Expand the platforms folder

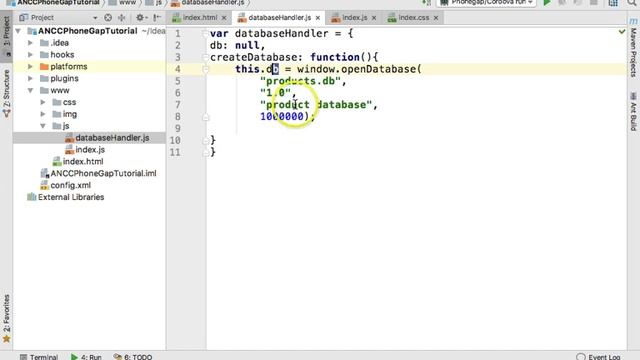coord(30,67)
